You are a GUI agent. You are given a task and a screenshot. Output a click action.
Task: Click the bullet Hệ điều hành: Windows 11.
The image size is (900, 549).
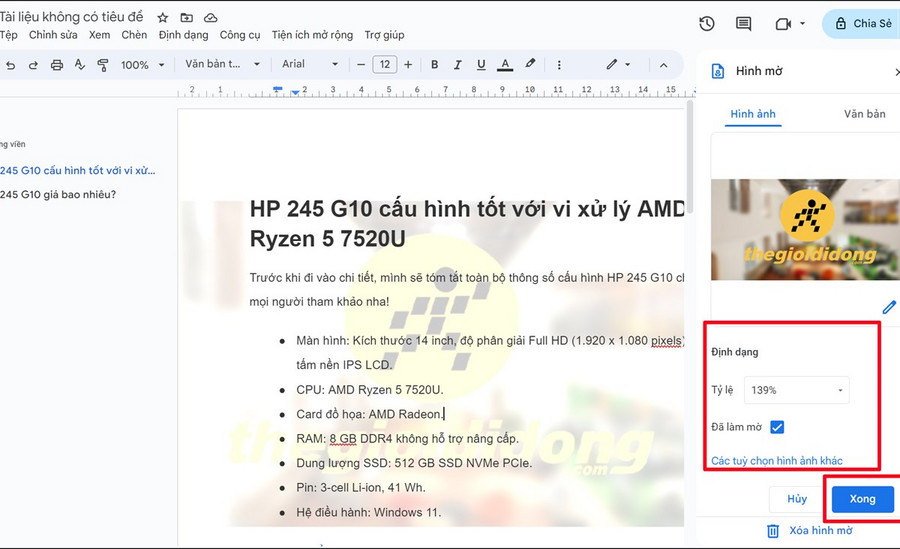click(368, 512)
